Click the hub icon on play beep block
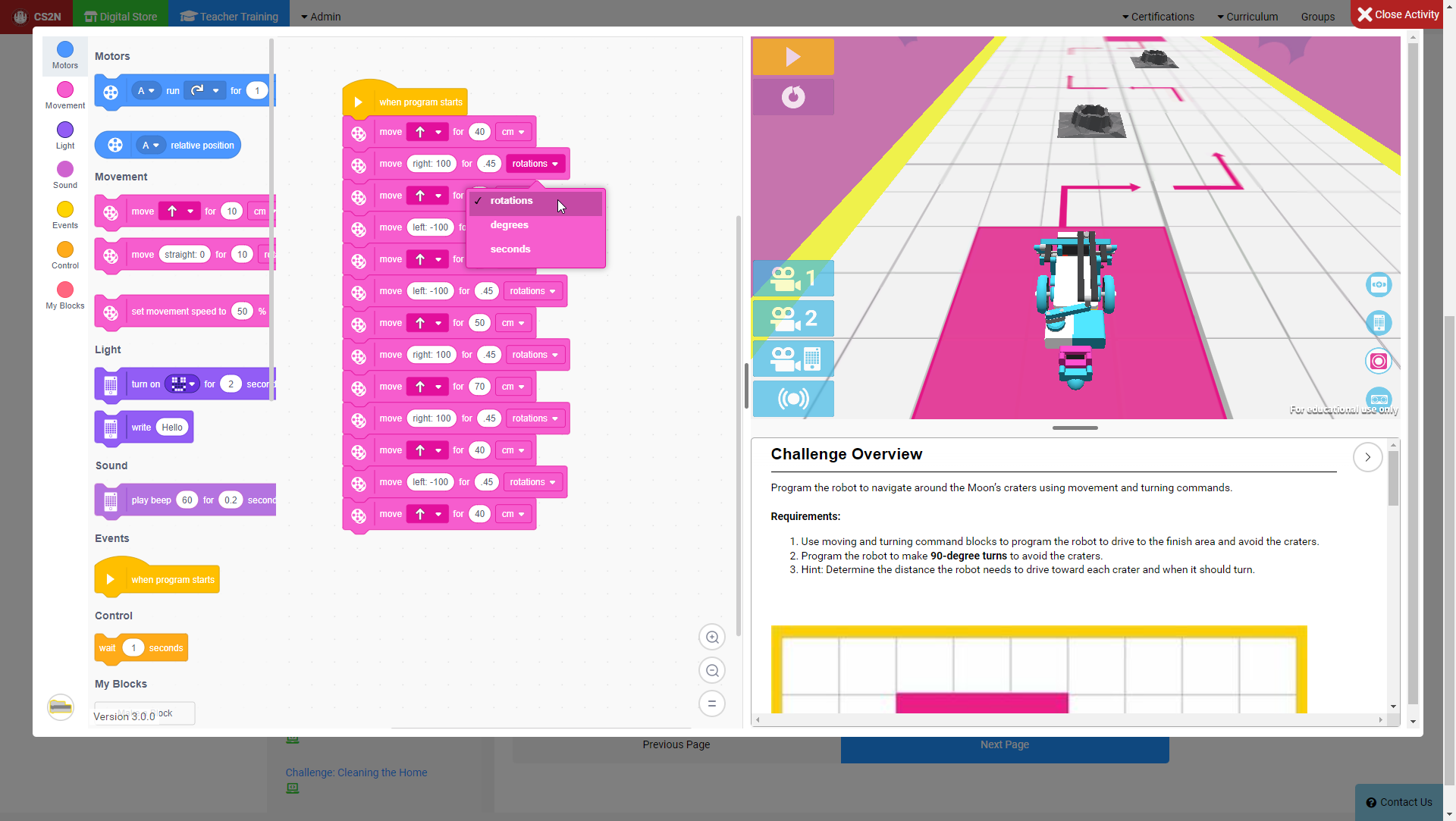 (x=111, y=501)
